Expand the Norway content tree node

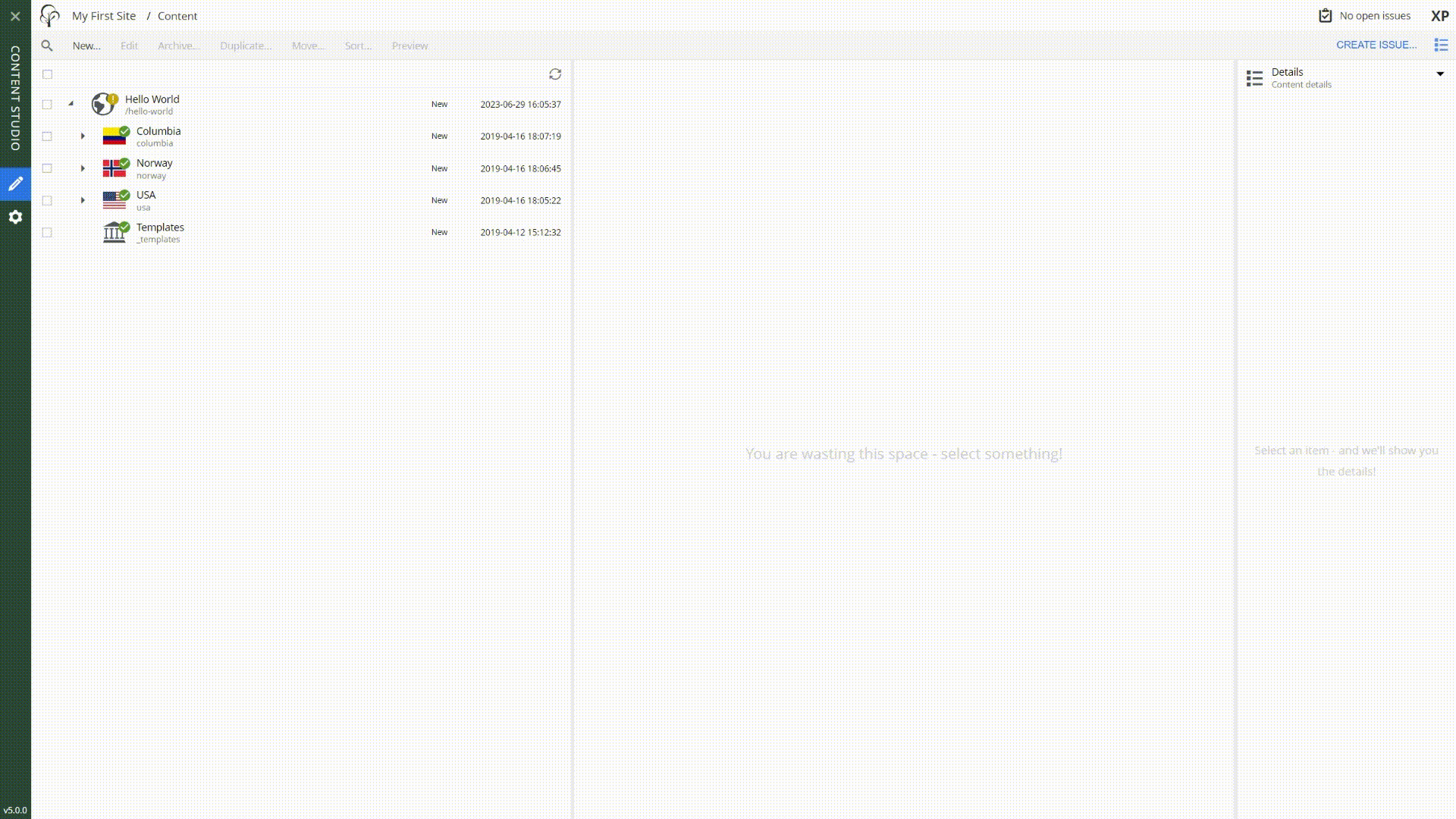tap(82, 168)
